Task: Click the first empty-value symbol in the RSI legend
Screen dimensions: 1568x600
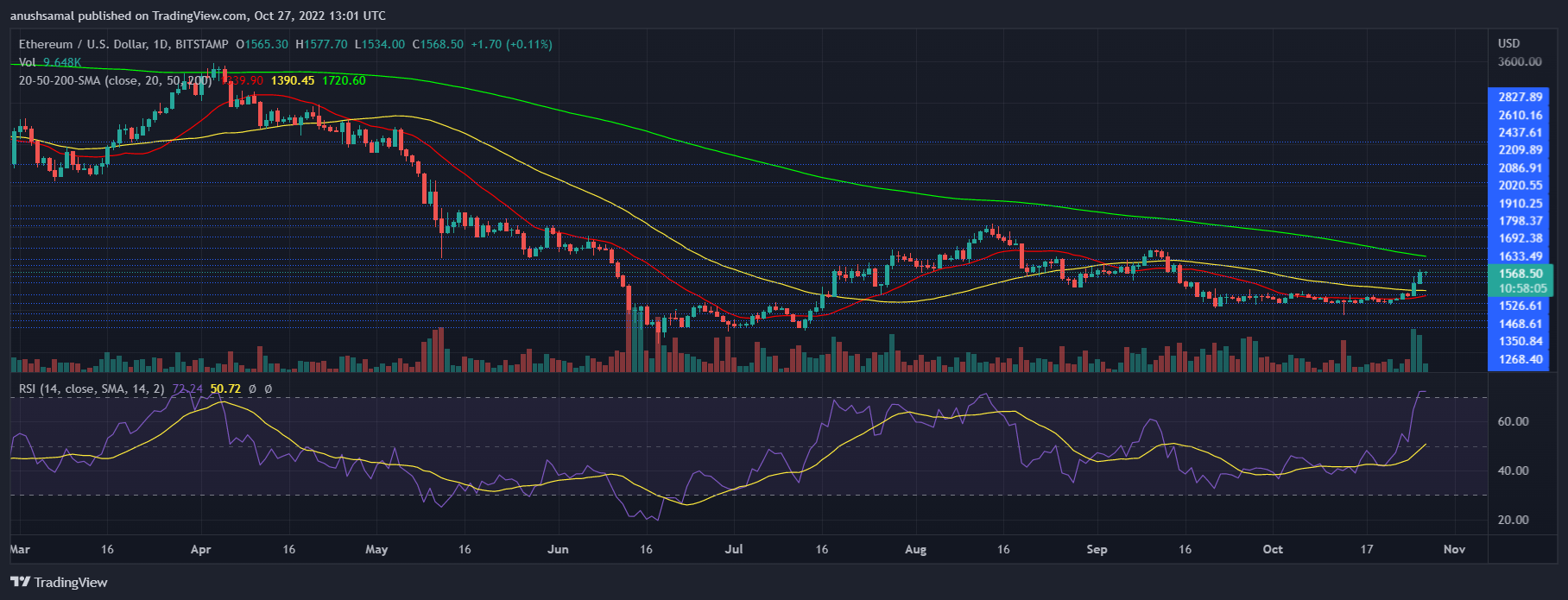Action: click(x=252, y=389)
